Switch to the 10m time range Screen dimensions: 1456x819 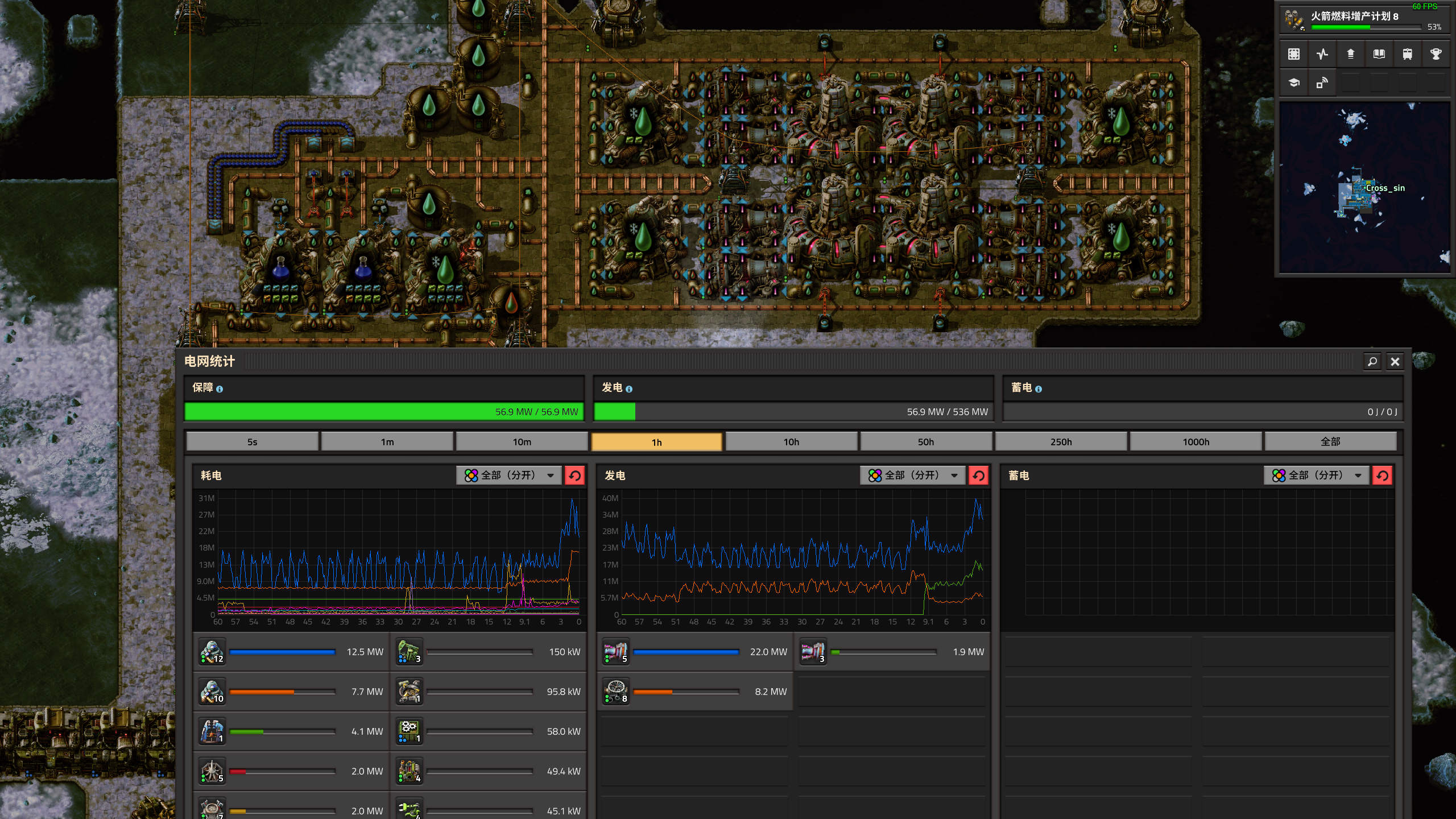click(522, 442)
